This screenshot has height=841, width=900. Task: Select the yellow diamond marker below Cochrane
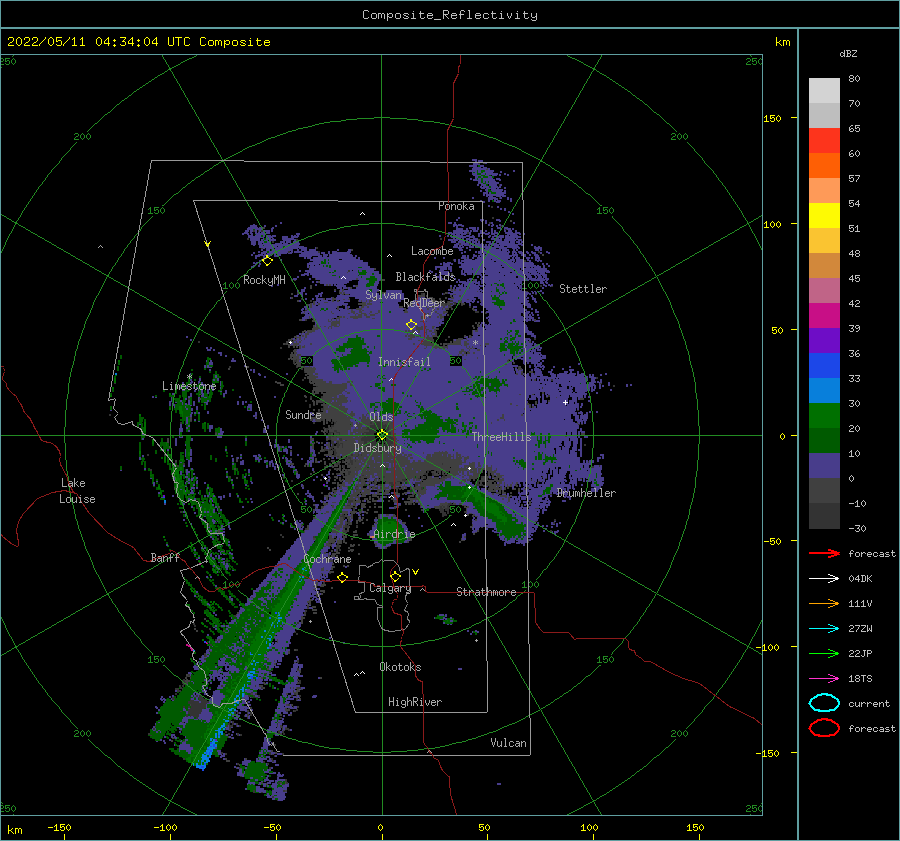click(x=342, y=577)
